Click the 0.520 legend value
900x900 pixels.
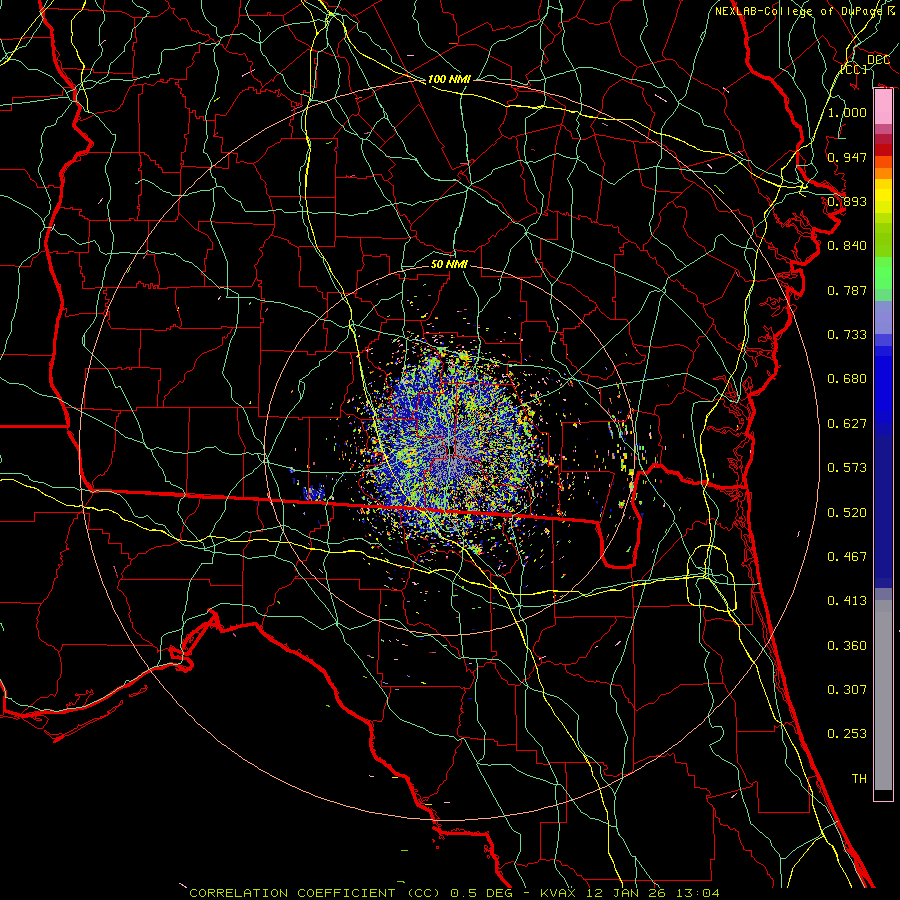click(x=847, y=513)
